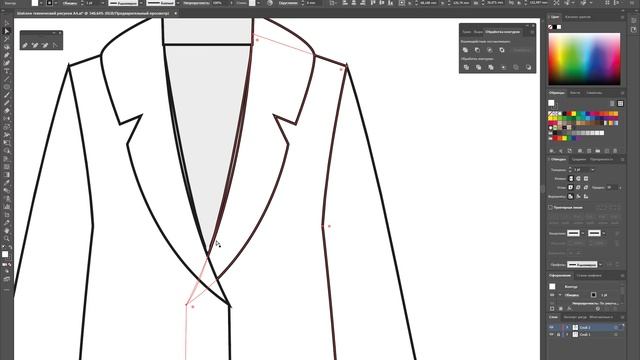Viewport: 640px width, 360px height.
Task: Select layer Слой 2 by name
Action: tap(584, 327)
